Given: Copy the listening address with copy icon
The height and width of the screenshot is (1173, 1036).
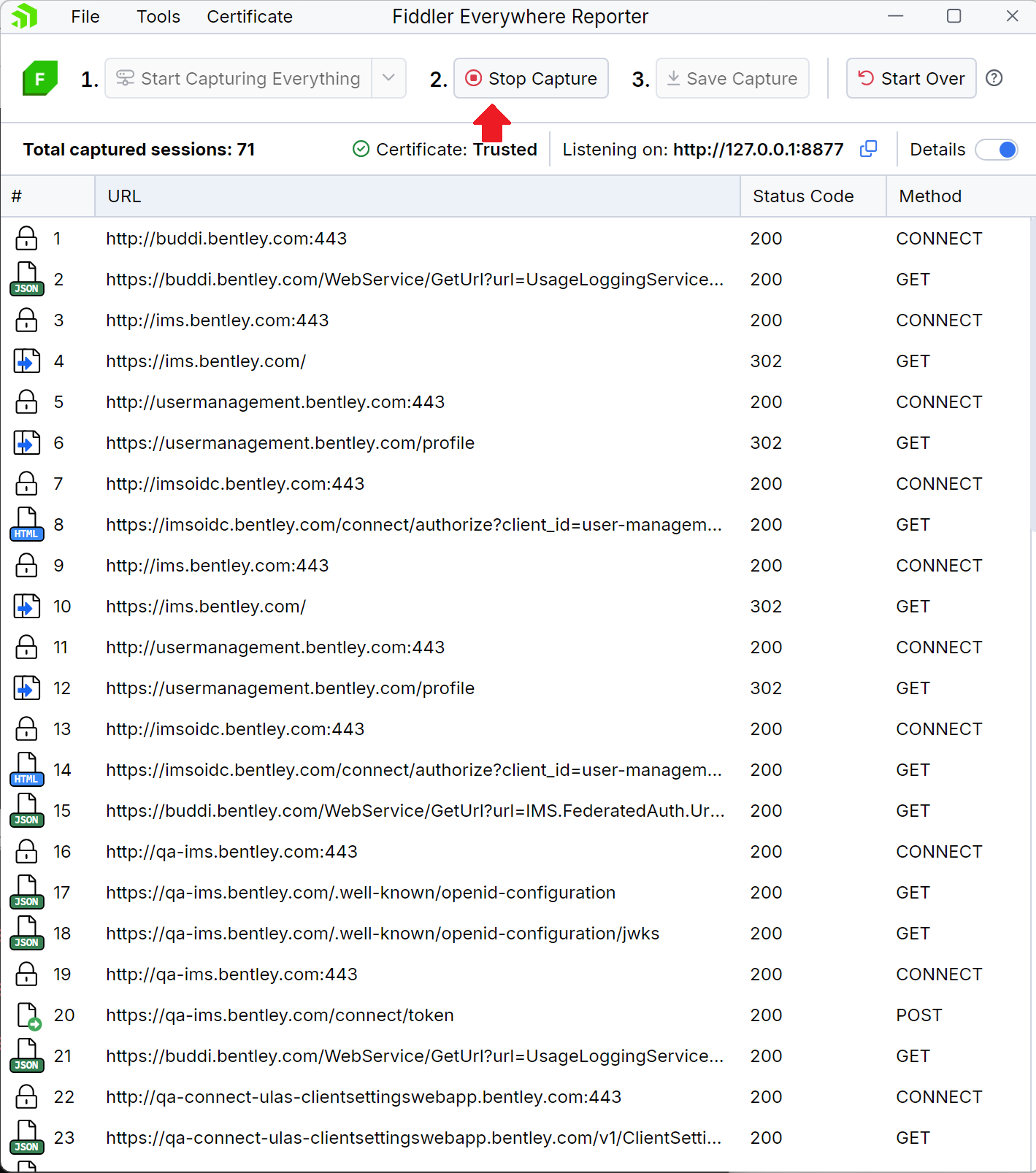Looking at the screenshot, I should click(868, 149).
